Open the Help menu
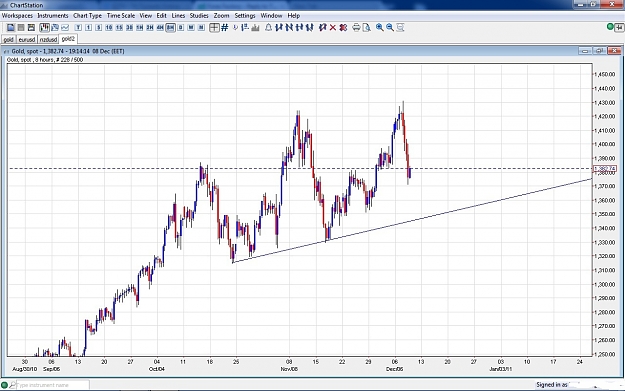The width and height of the screenshot is (625, 391). [294, 16]
